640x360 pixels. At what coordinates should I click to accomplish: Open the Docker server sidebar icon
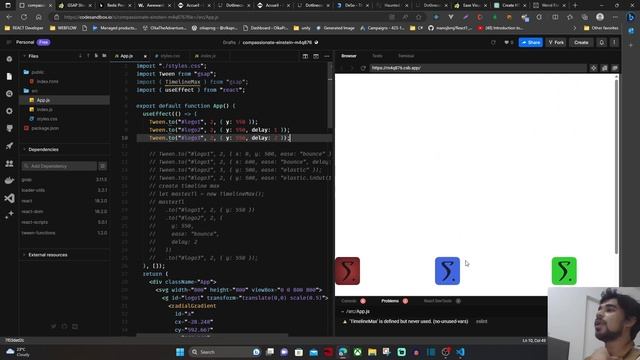pyautogui.click(x=9, y=180)
